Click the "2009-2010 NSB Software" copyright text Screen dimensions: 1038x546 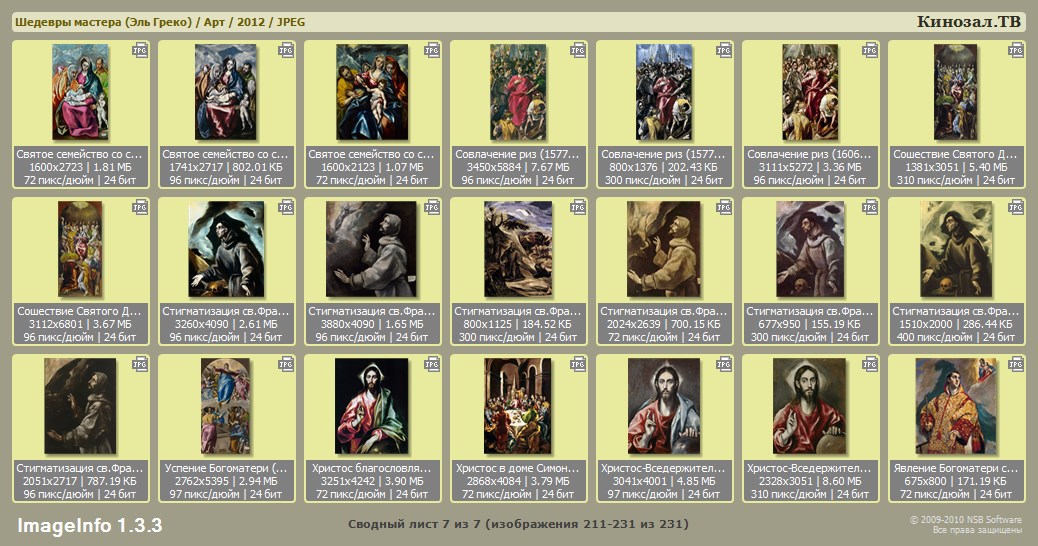(x=966, y=520)
